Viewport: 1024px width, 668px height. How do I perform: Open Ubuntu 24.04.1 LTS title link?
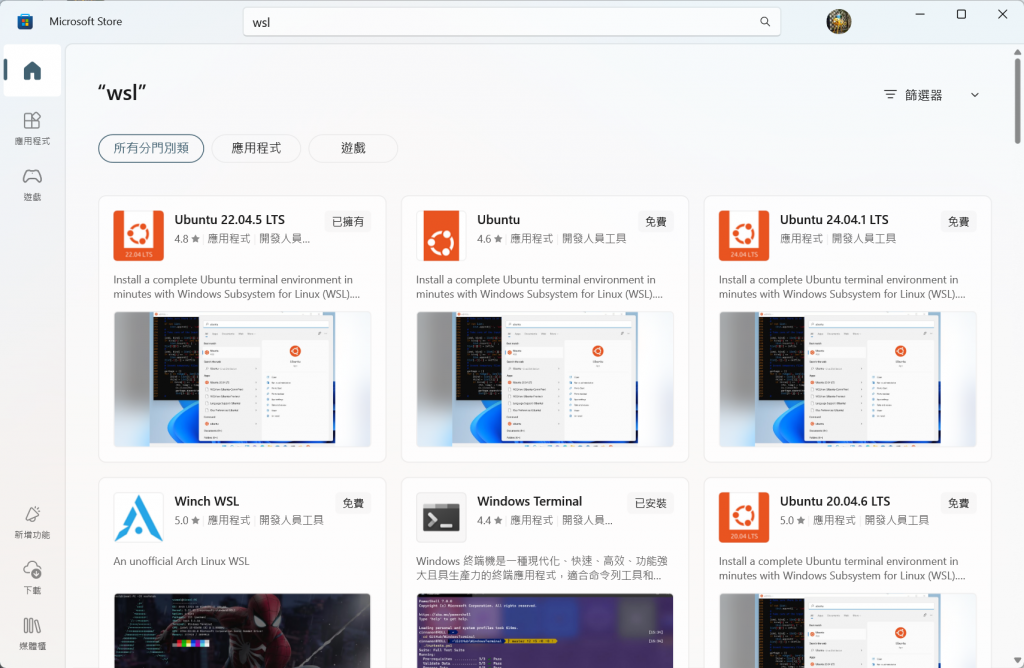coord(834,219)
